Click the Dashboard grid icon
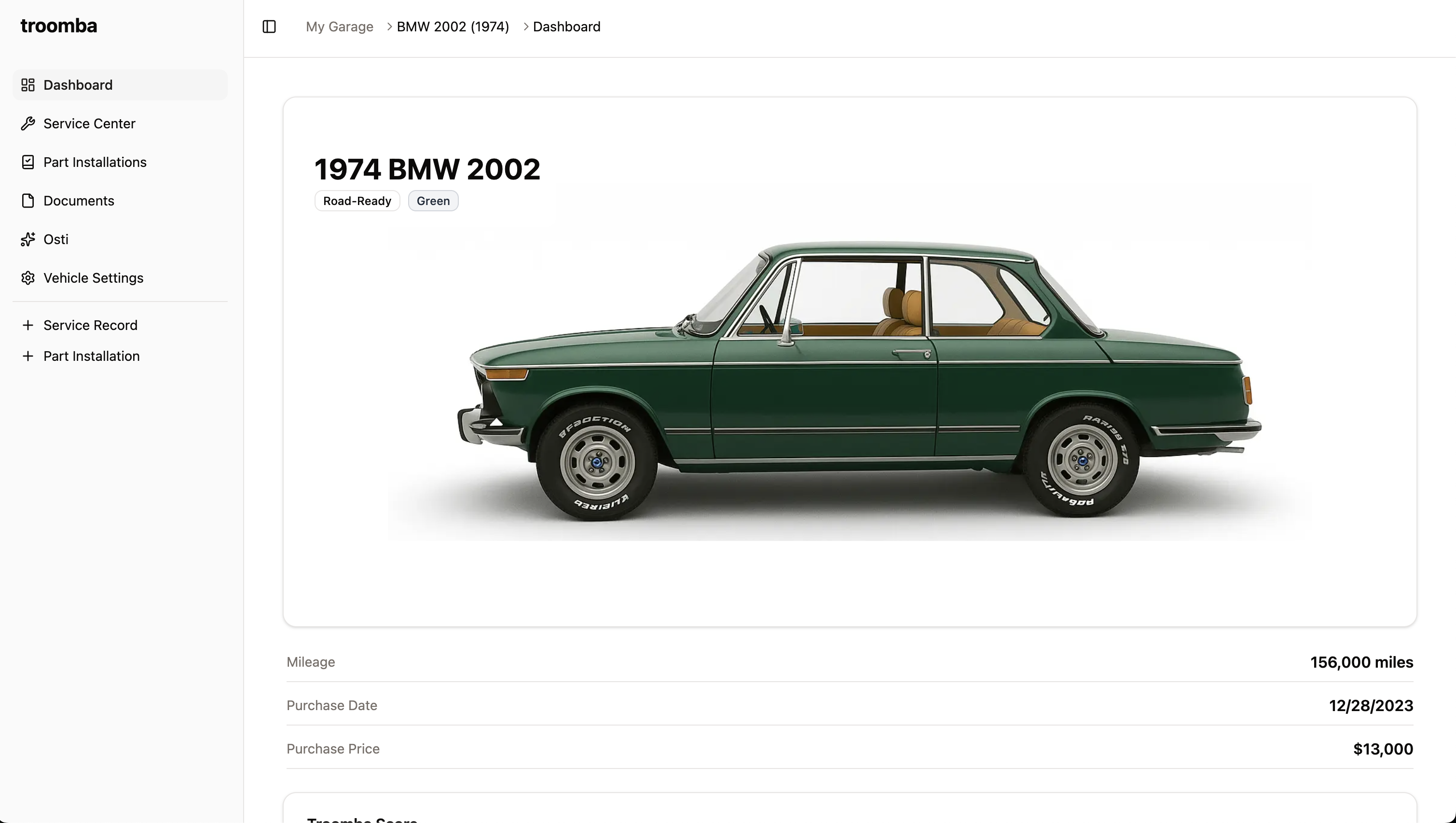 click(x=27, y=85)
